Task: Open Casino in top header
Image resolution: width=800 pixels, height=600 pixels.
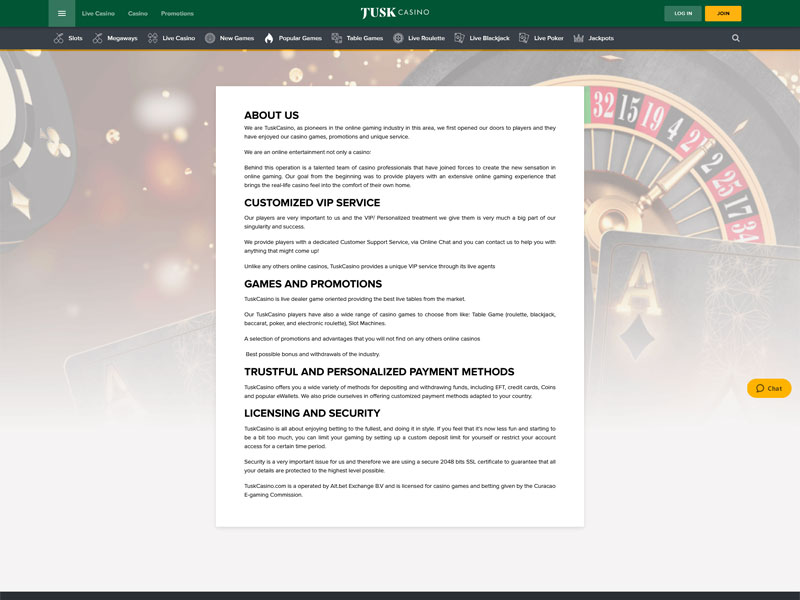Action: (138, 14)
